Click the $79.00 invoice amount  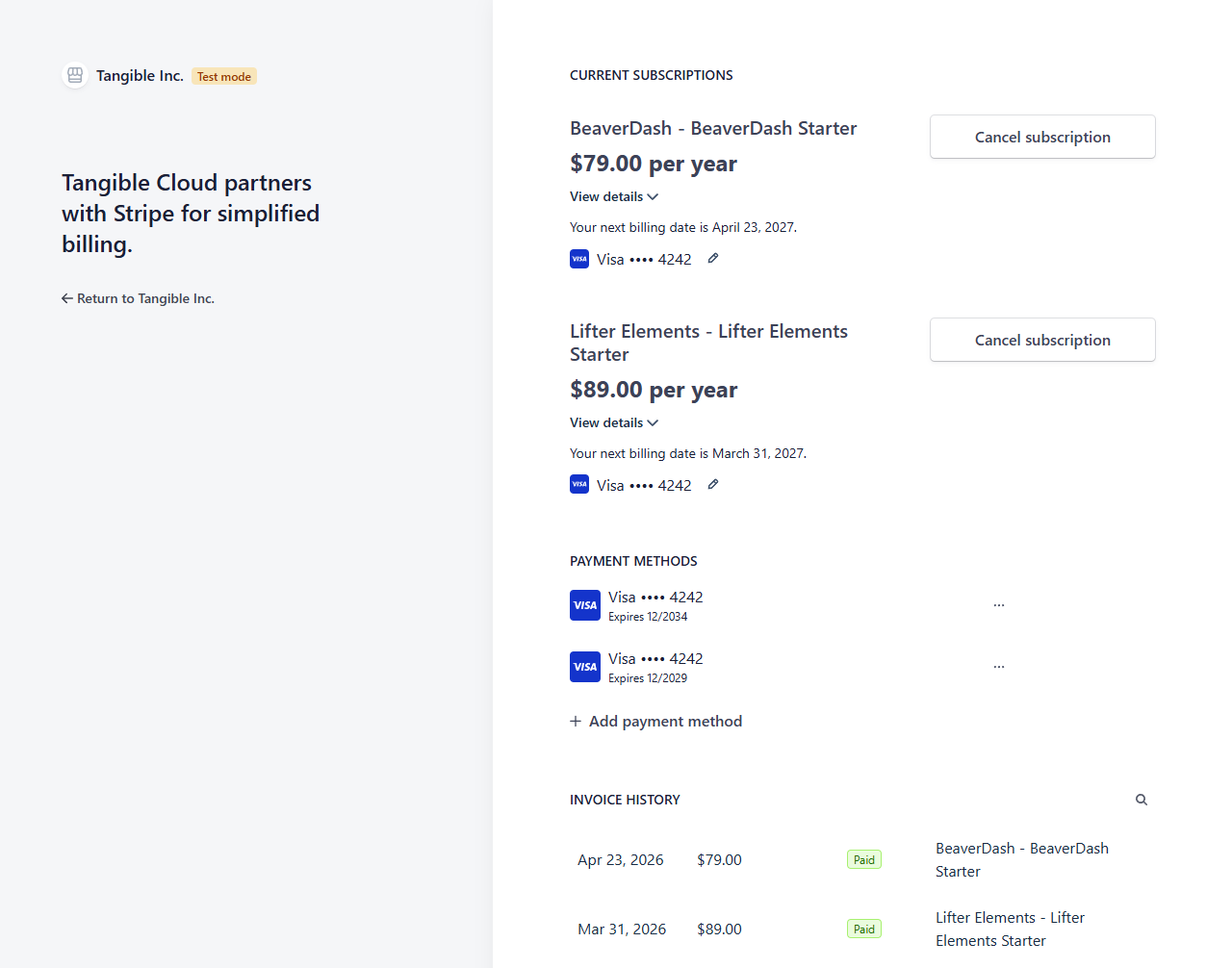pos(719,859)
